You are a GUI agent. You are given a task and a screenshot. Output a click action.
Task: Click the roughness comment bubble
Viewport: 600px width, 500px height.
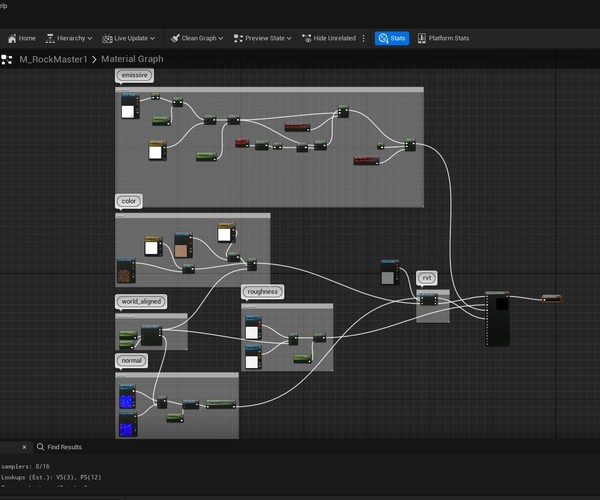pos(262,292)
